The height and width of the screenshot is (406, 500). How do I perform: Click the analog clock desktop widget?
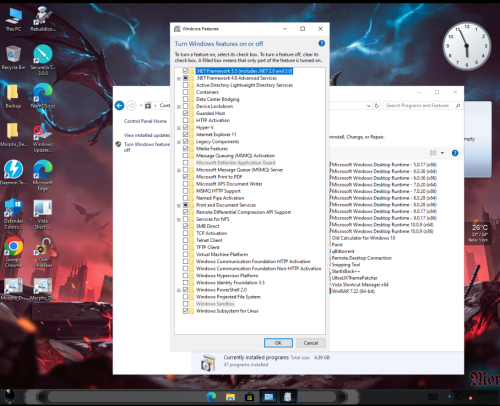(467, 46)
